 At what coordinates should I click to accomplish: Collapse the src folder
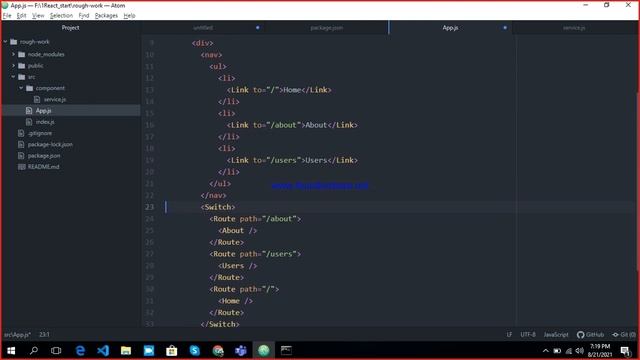tap(13, 77)
